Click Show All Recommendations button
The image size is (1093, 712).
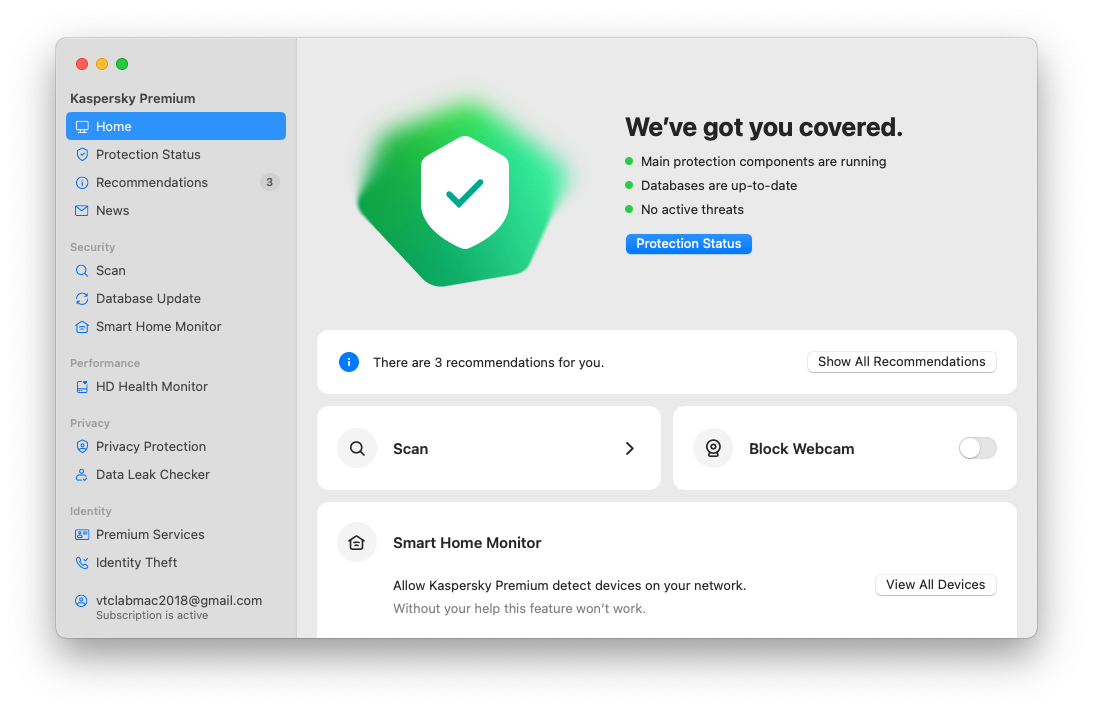[x=901, y=362]
